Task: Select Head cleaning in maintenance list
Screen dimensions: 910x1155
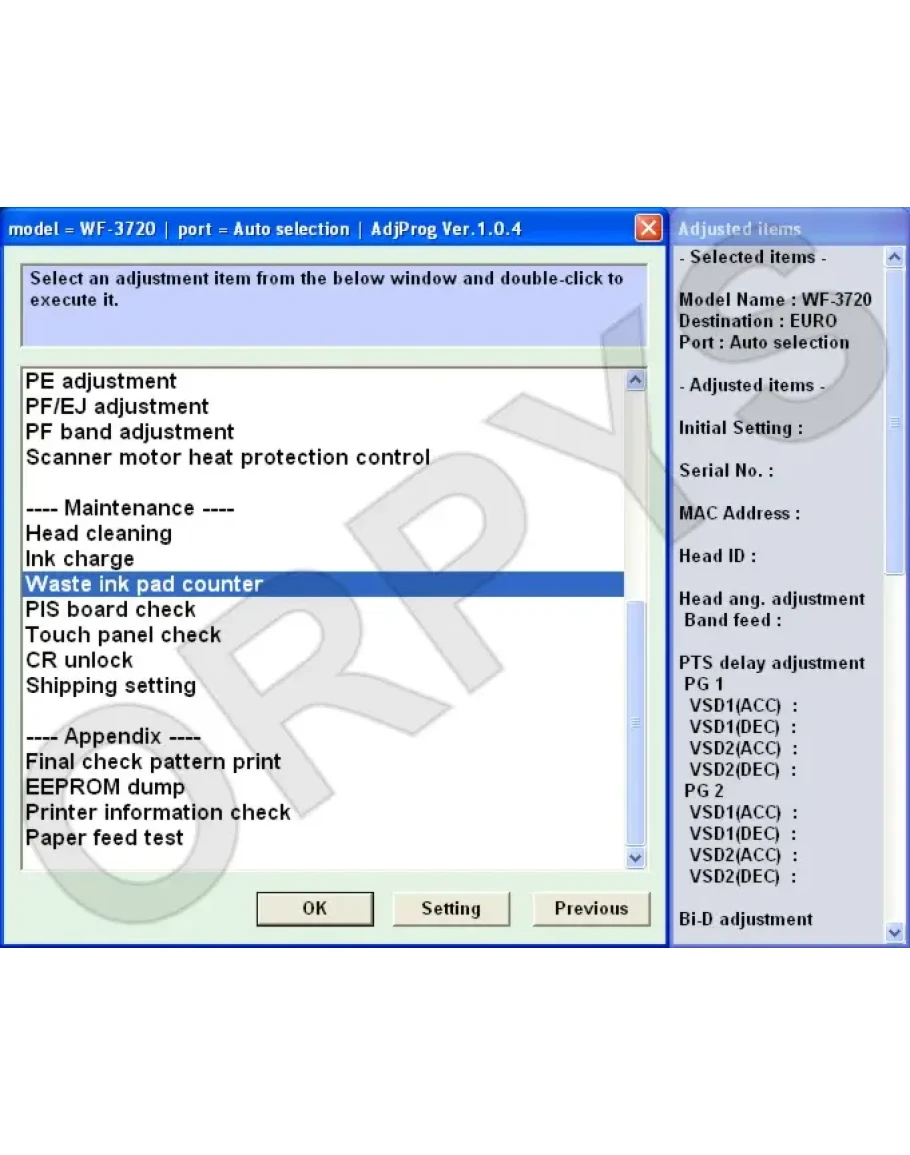Action: click(99, 534)
